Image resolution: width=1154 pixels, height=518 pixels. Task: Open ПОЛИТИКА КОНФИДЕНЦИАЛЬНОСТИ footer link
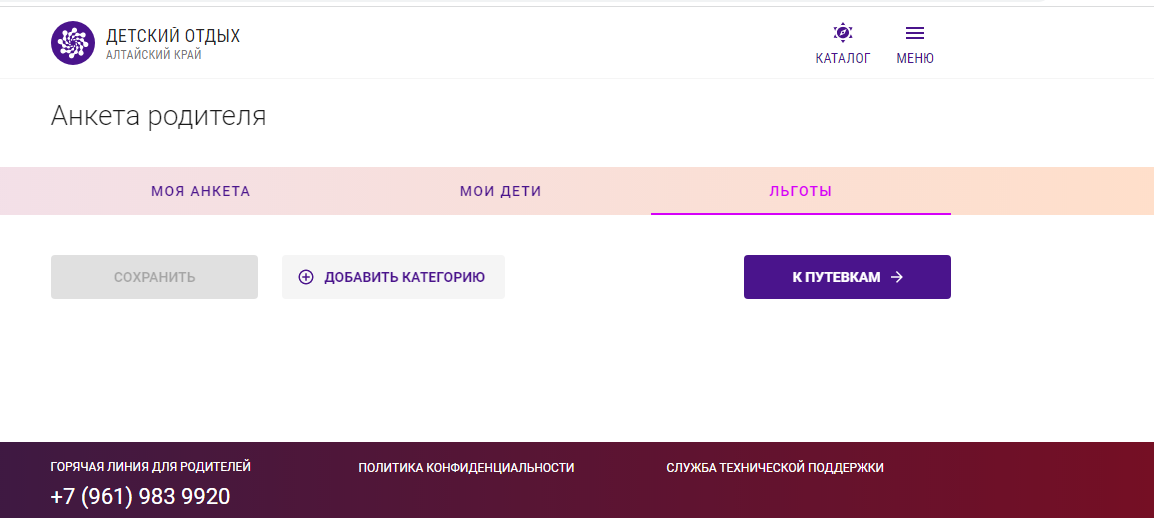(466, 467)
